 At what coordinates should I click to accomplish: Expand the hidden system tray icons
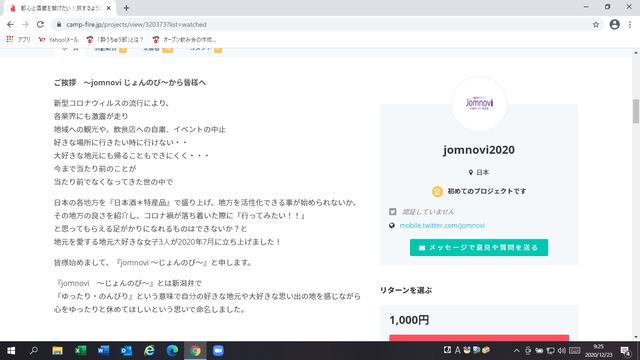[x=516, y=351]
